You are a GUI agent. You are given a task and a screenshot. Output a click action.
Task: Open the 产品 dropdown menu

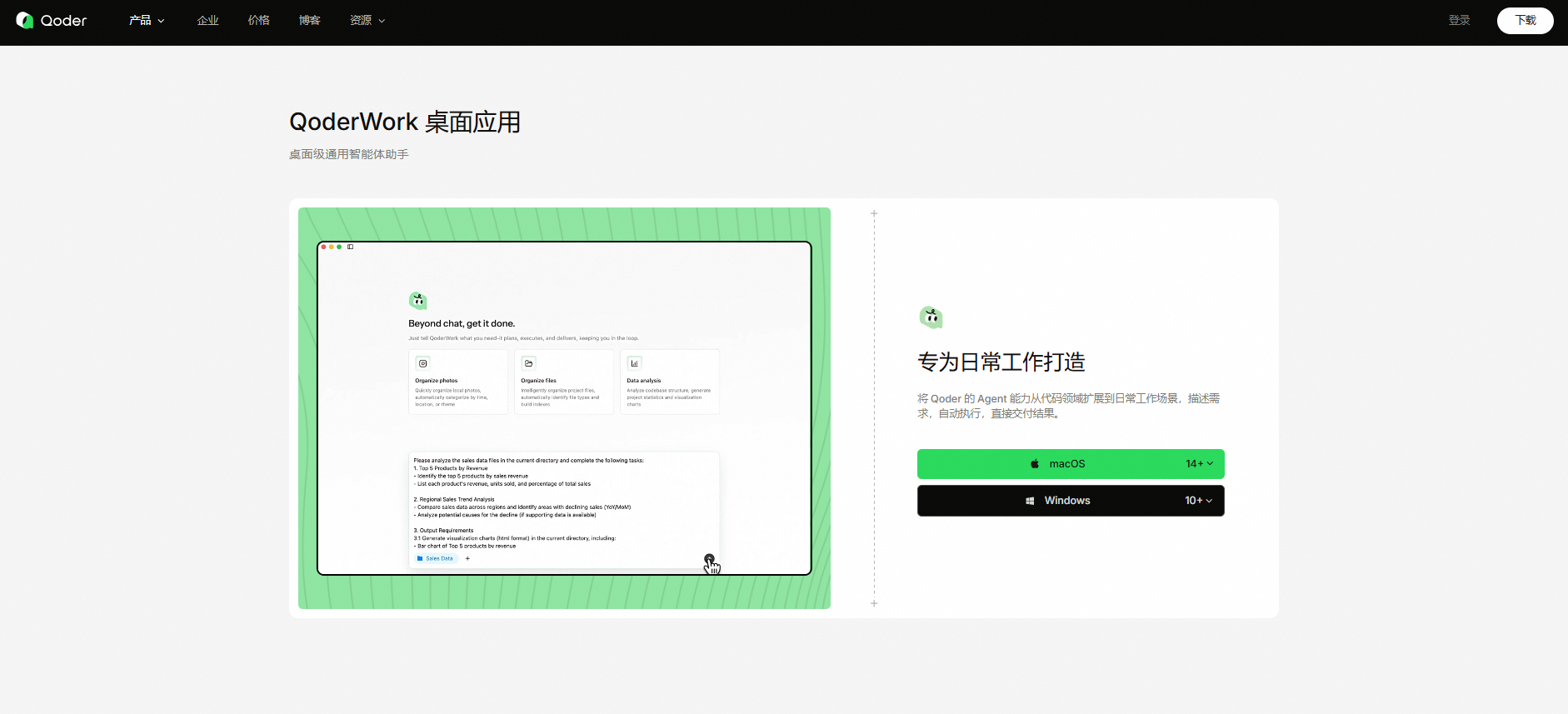coord(147,21)
